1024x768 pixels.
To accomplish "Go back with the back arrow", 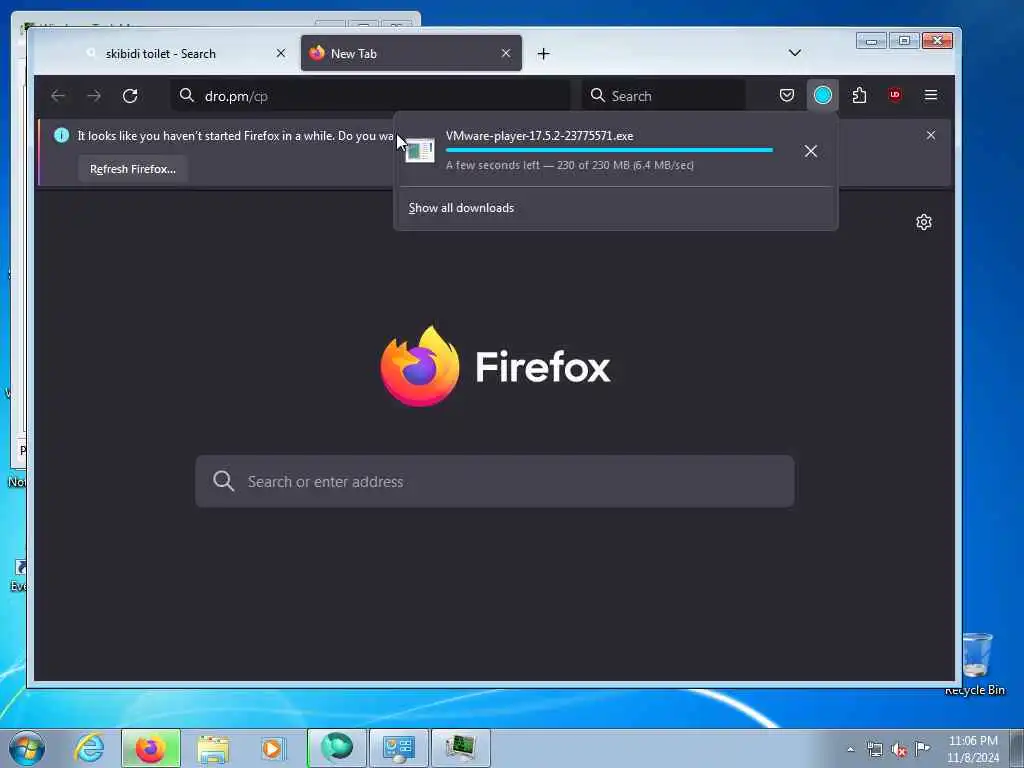I will point(58,96).
